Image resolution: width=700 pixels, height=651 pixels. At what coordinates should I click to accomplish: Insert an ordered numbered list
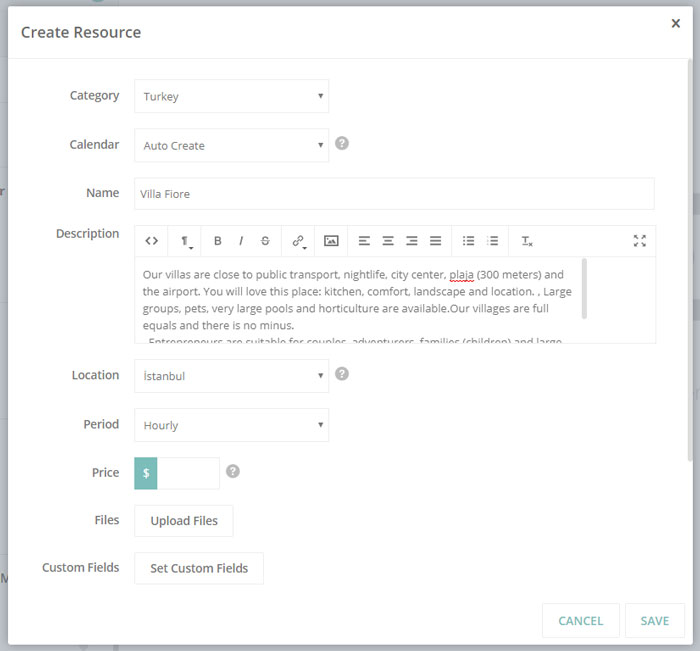click(x=492, y=241)
